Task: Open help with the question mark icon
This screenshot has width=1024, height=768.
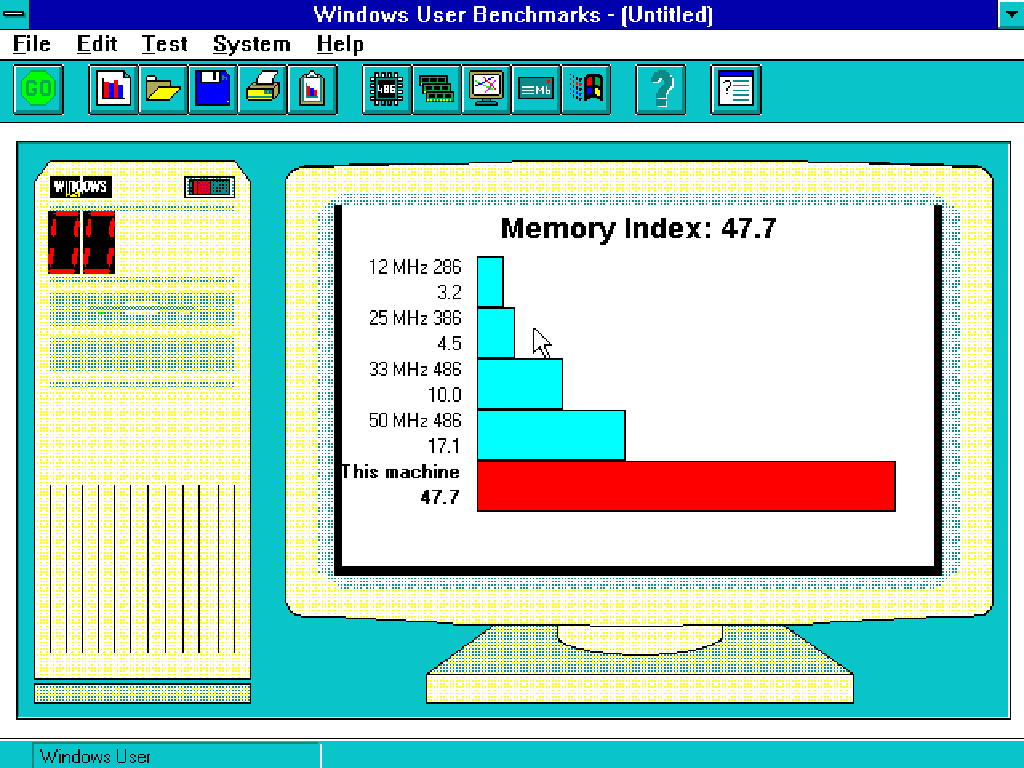Action: pos(660,89)
